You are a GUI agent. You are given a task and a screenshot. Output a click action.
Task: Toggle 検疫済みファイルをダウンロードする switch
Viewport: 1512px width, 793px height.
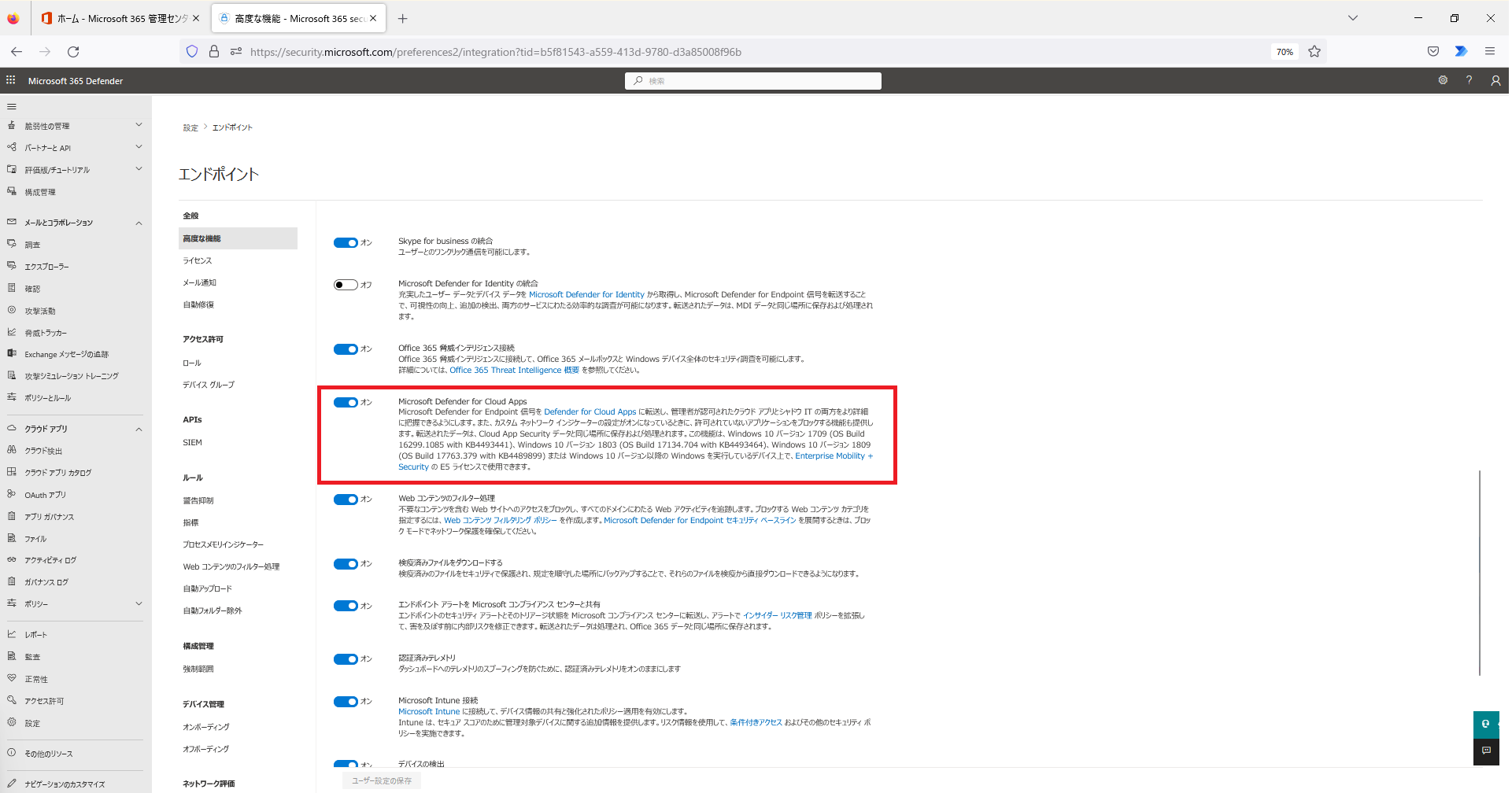[346, 564]
